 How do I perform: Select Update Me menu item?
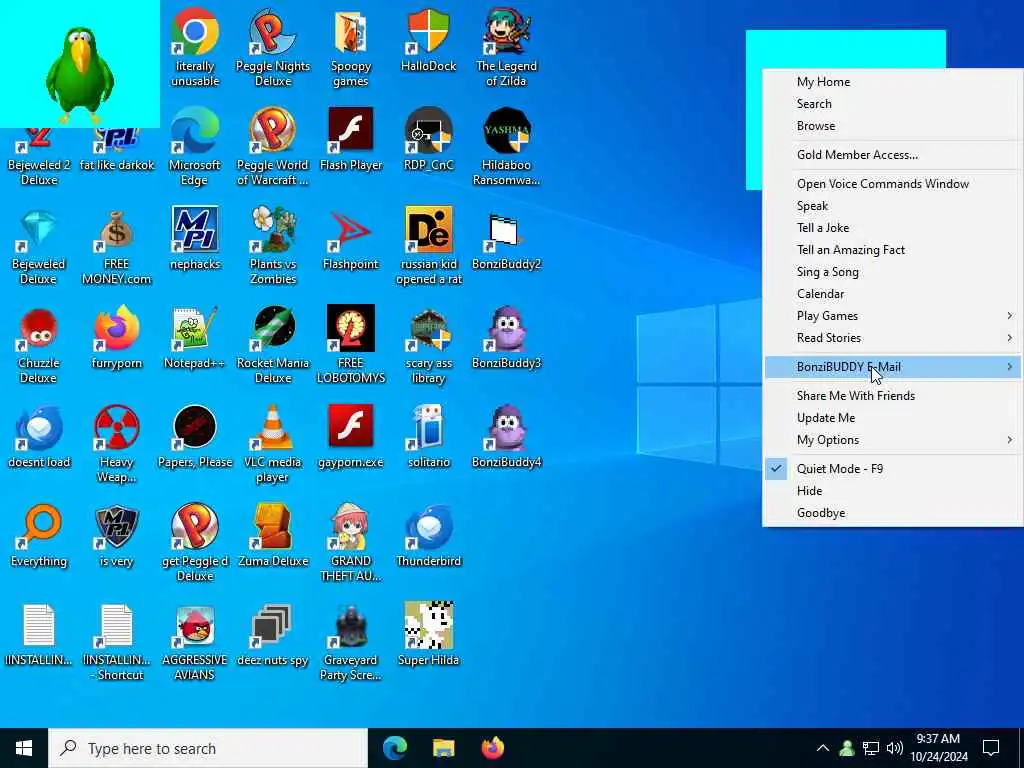[x=892, y=419]
